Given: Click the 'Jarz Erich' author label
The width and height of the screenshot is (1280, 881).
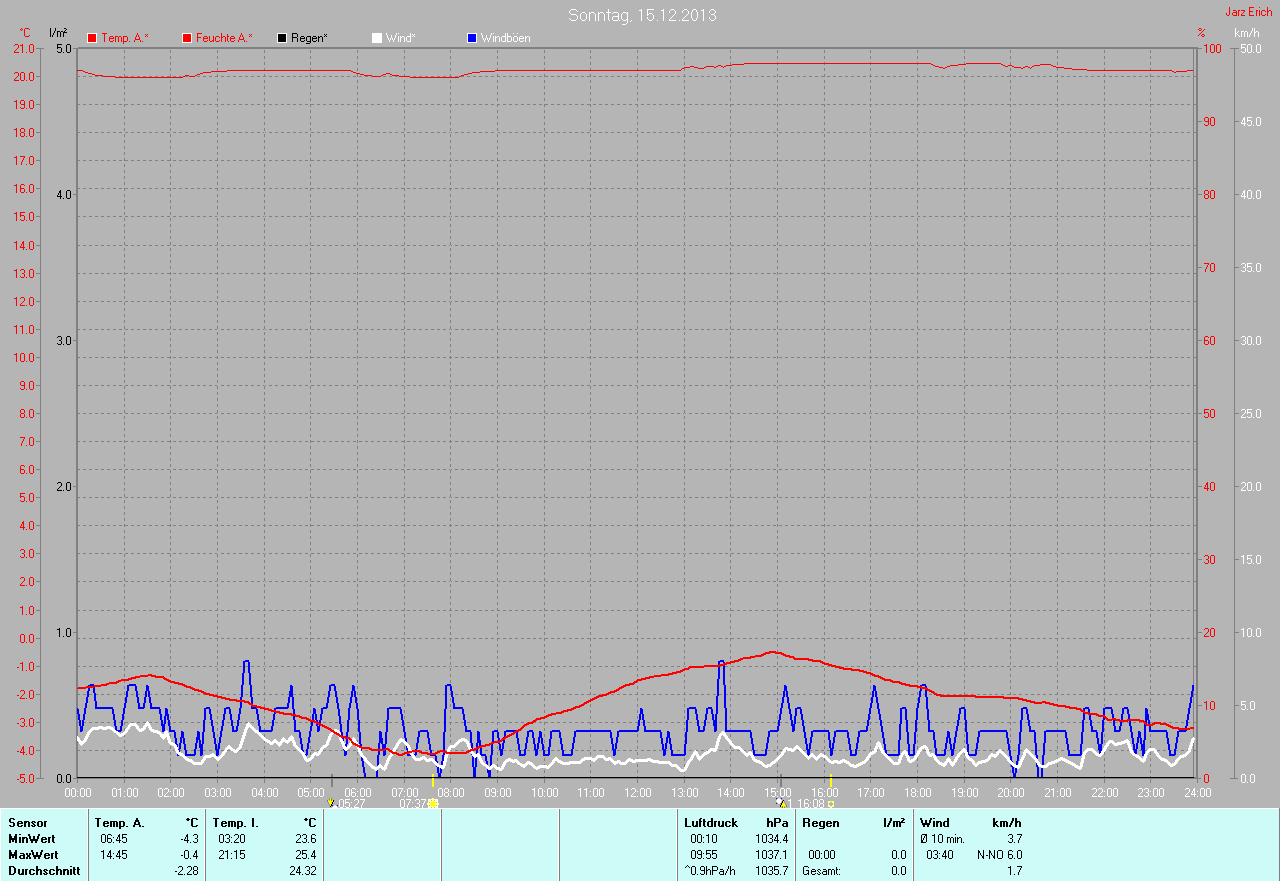Looking at the screenshot, I should coord(1249,12).
